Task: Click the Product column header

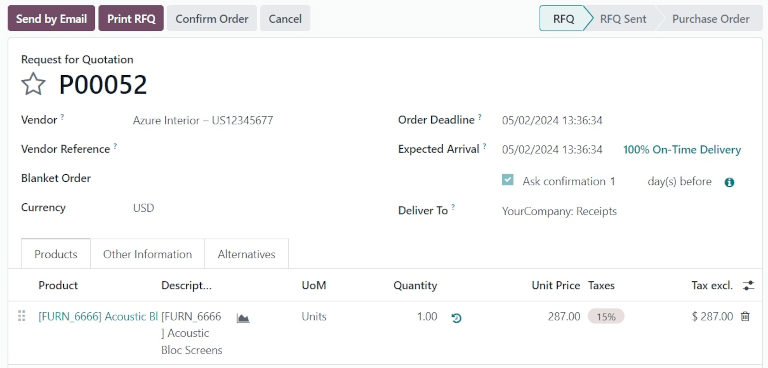Action: pos(58,285)
